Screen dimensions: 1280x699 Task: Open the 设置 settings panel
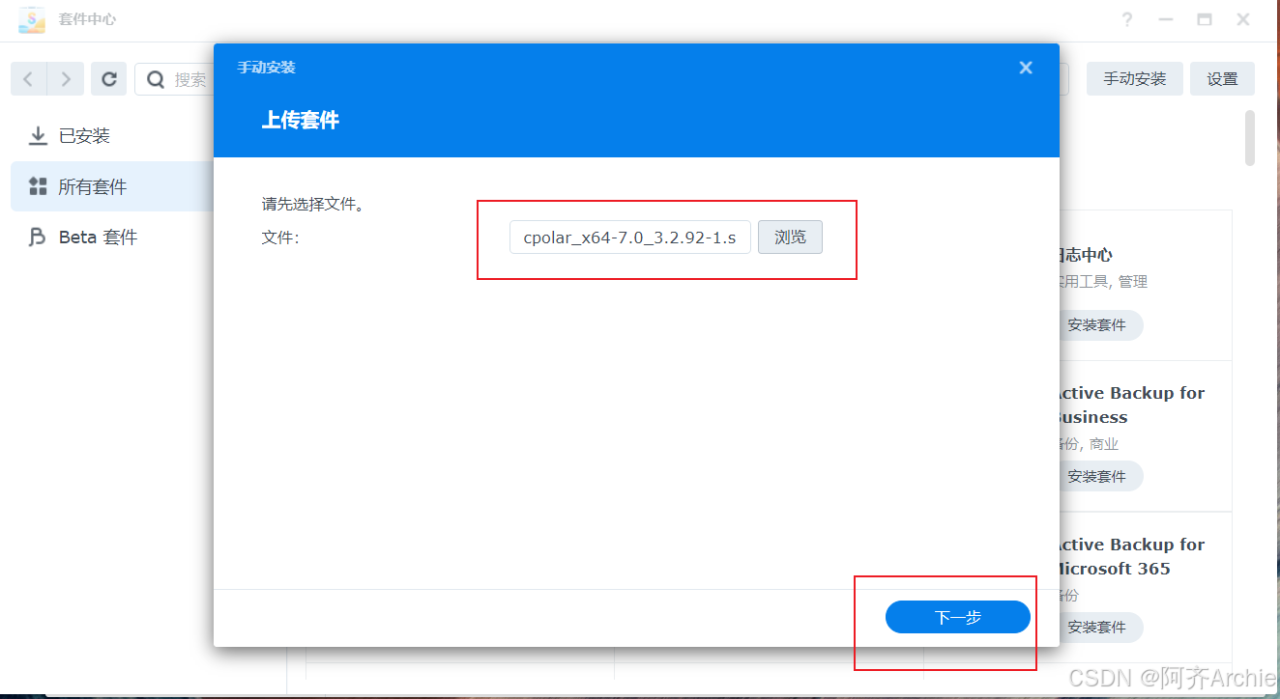click(1222, 79)
